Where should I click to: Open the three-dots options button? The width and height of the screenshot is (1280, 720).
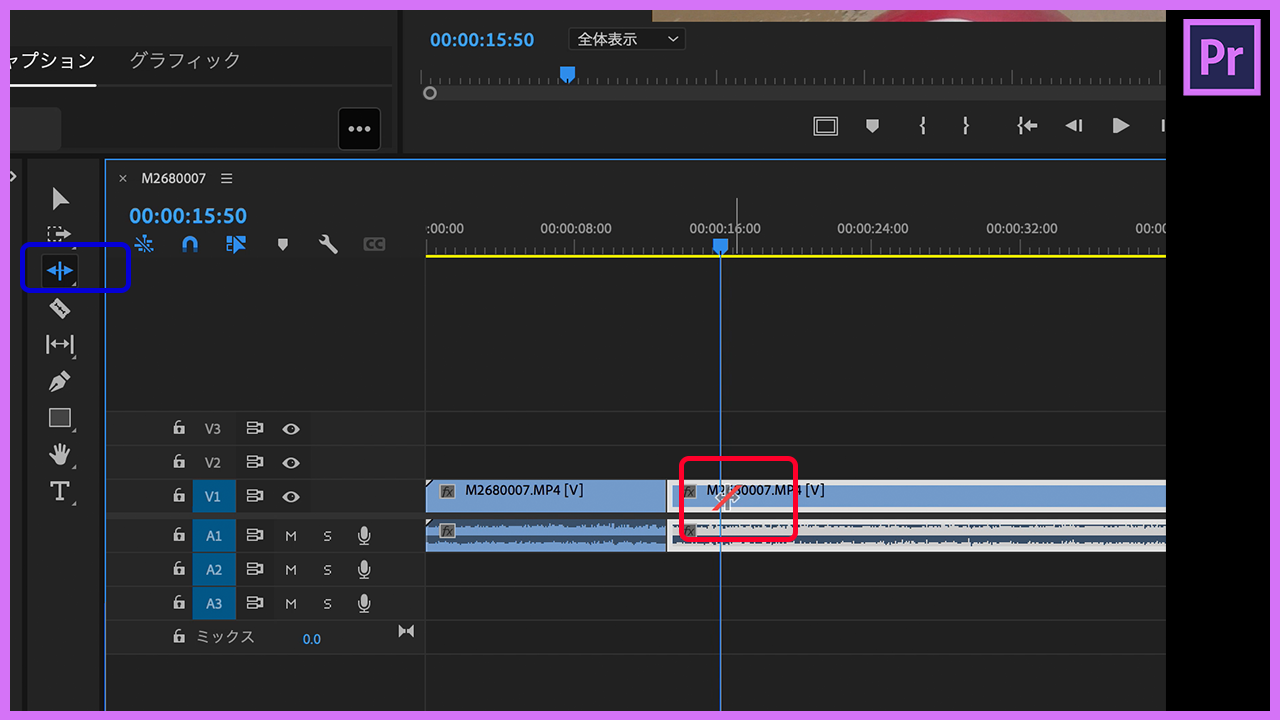(x=359, y=129)
